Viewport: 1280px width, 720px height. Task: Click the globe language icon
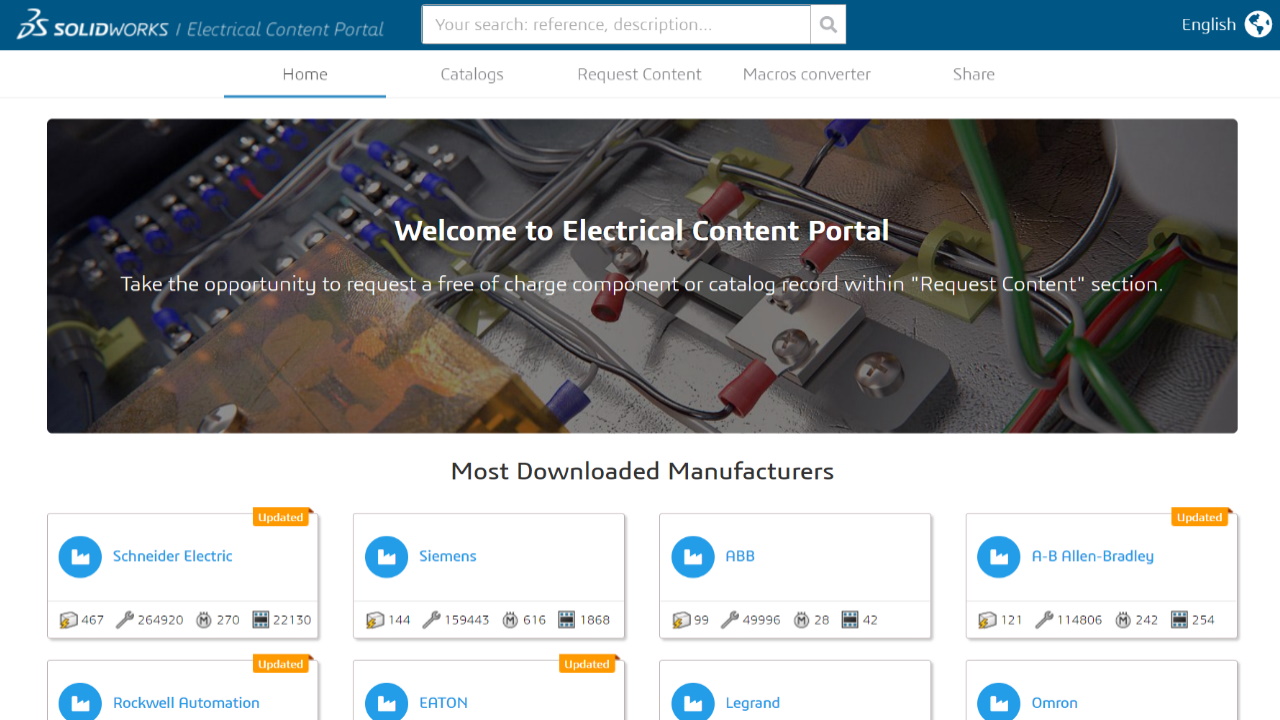pyautogui.click(x=1258, y=25)
